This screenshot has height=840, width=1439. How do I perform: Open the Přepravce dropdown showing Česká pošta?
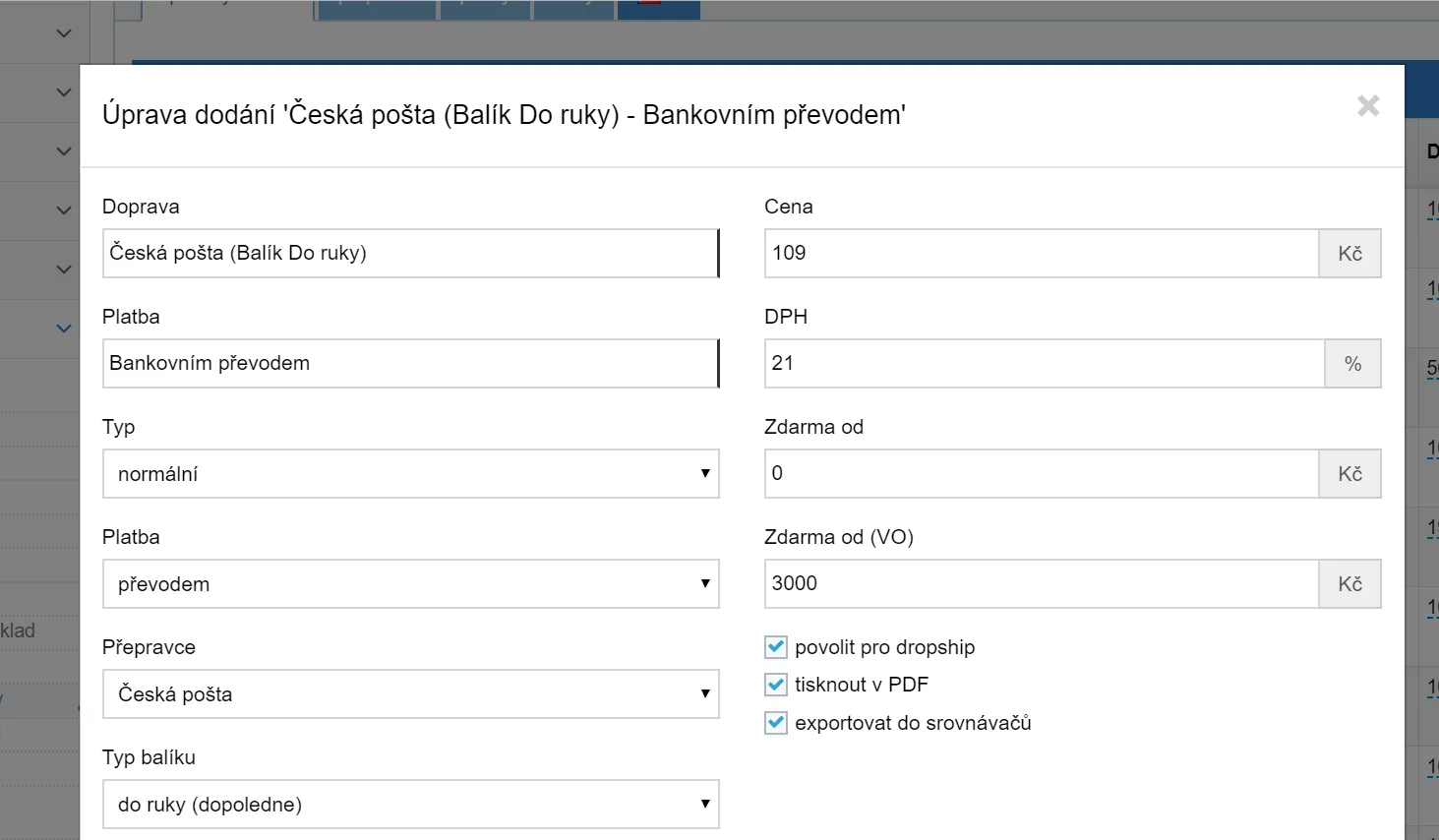tap(411, 694)
